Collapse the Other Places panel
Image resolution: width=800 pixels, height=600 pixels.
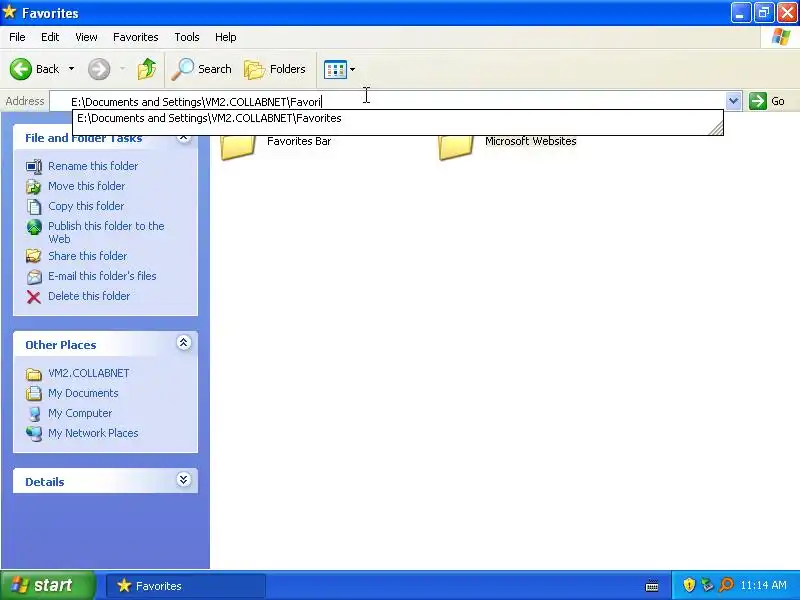point(184,343)
